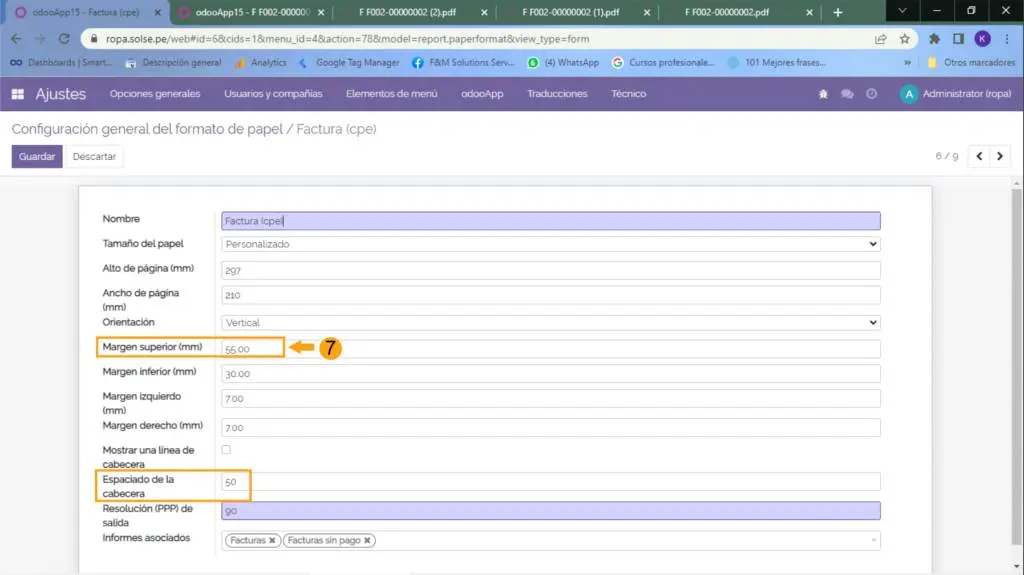Expand the Orientación dropdown

(x=550, y=323)
